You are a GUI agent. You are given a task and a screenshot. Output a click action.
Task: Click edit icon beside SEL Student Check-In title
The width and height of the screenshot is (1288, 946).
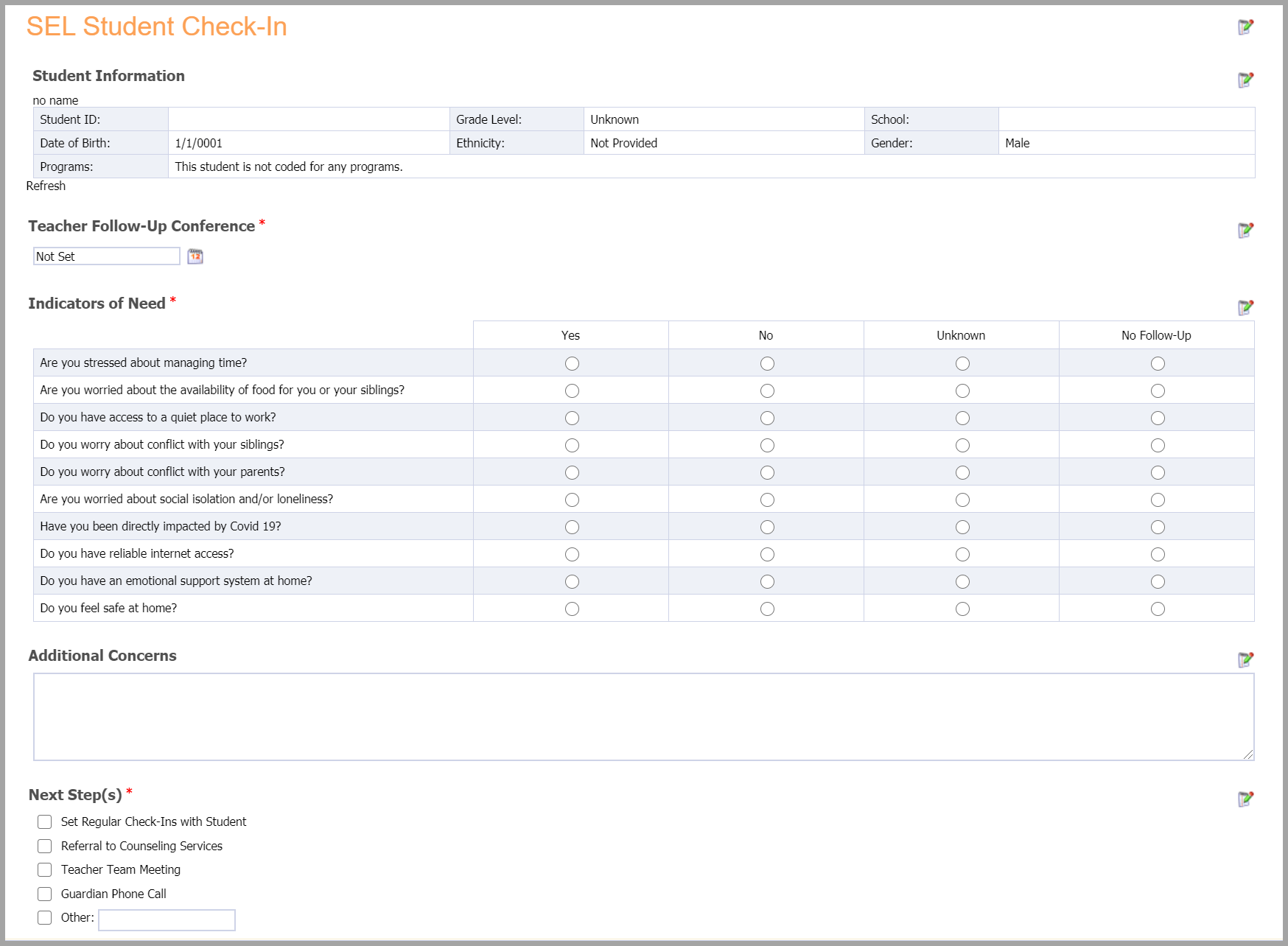pyautogui.click(x=1245, y=27)
